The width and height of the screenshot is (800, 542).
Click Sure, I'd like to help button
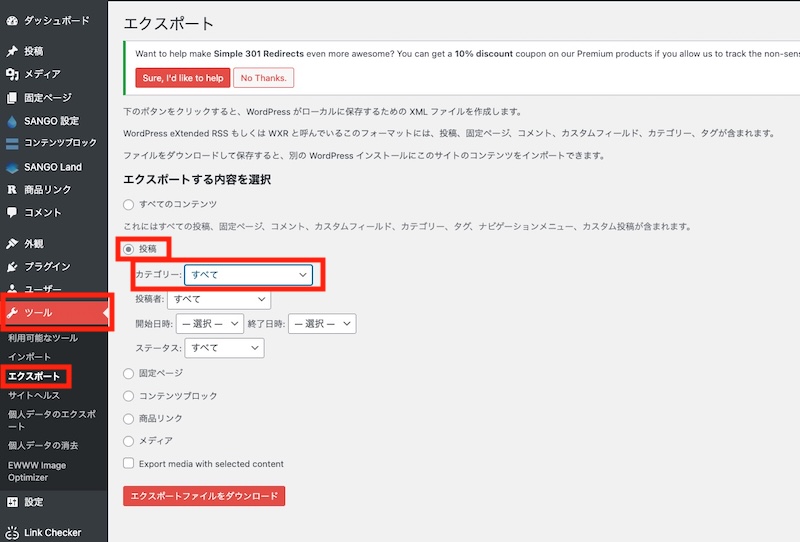pos(183,78)
